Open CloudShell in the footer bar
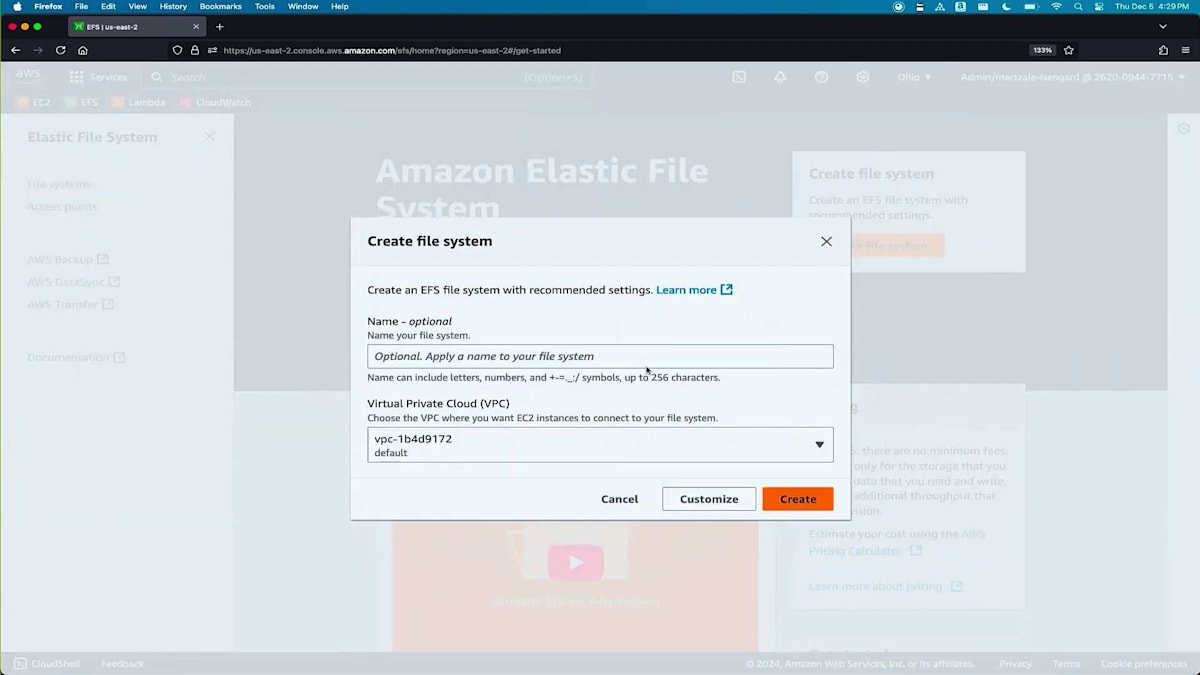1200x675 pixels. (x=47, y=664)
